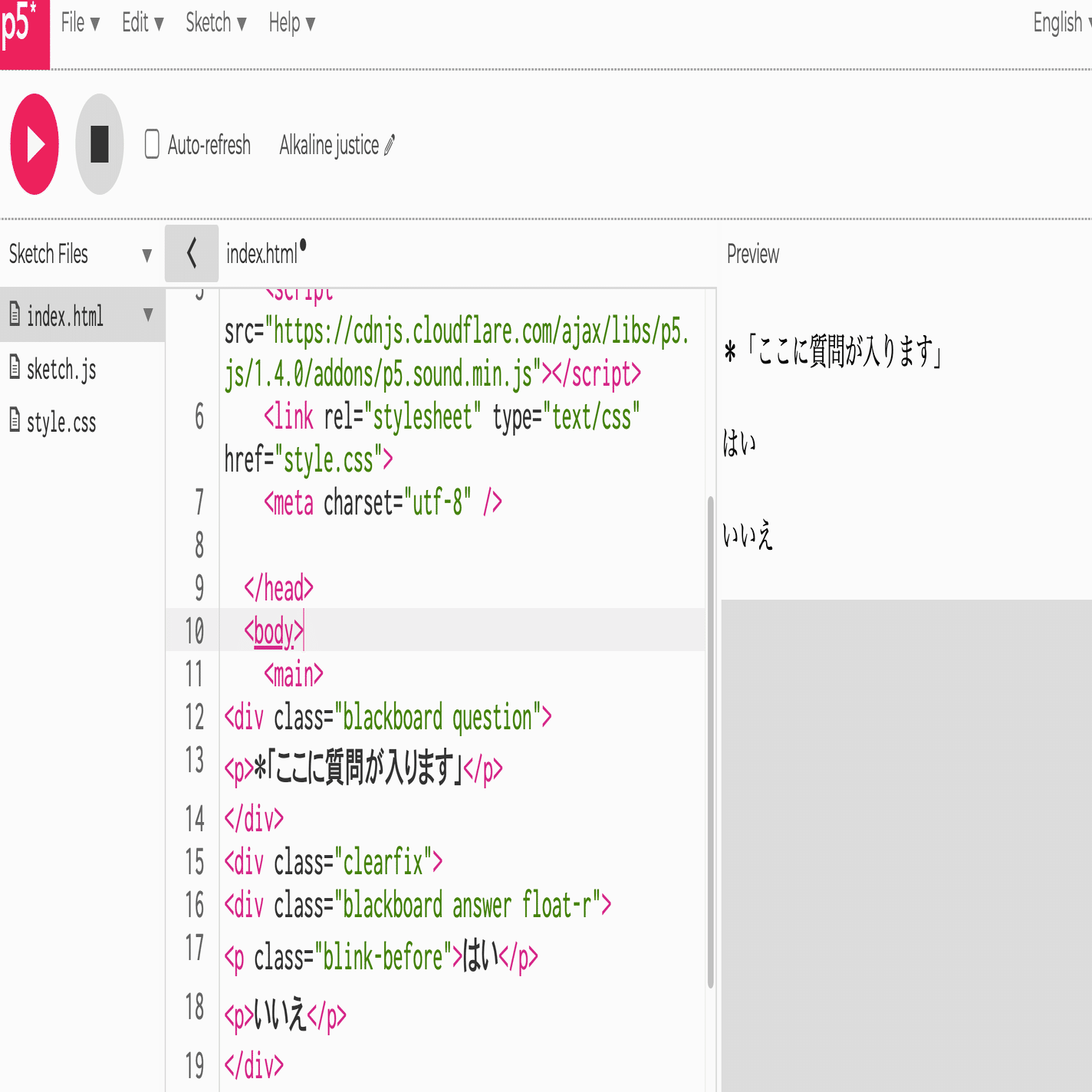
Task: Click the index.html file icon
Action: pos(15,313)
